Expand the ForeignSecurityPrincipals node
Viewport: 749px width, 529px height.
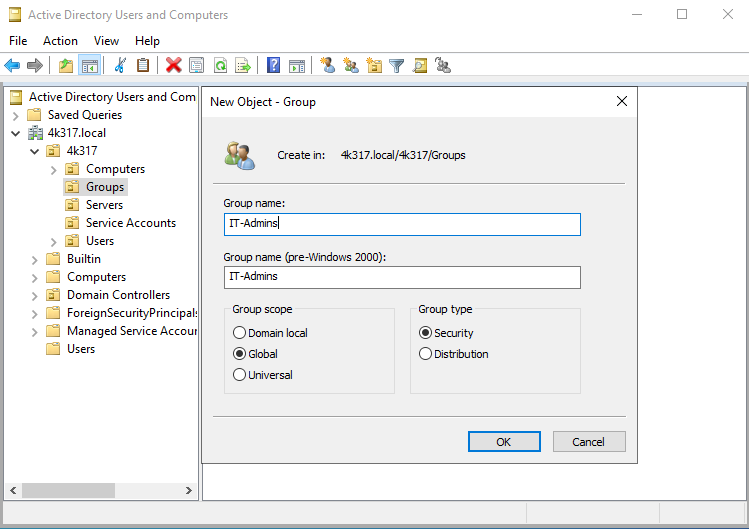(x=34, y=314)
